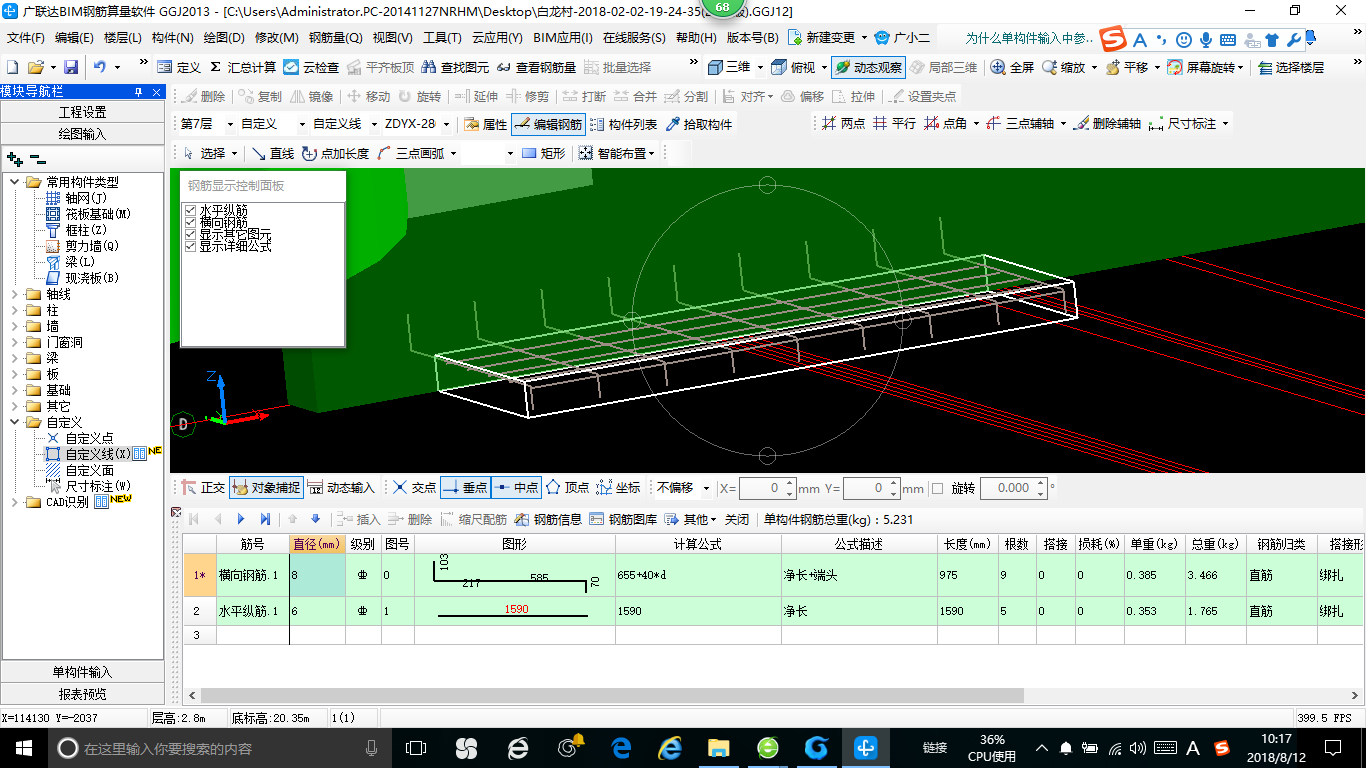Open Windows Start menu

coord(23,747)
